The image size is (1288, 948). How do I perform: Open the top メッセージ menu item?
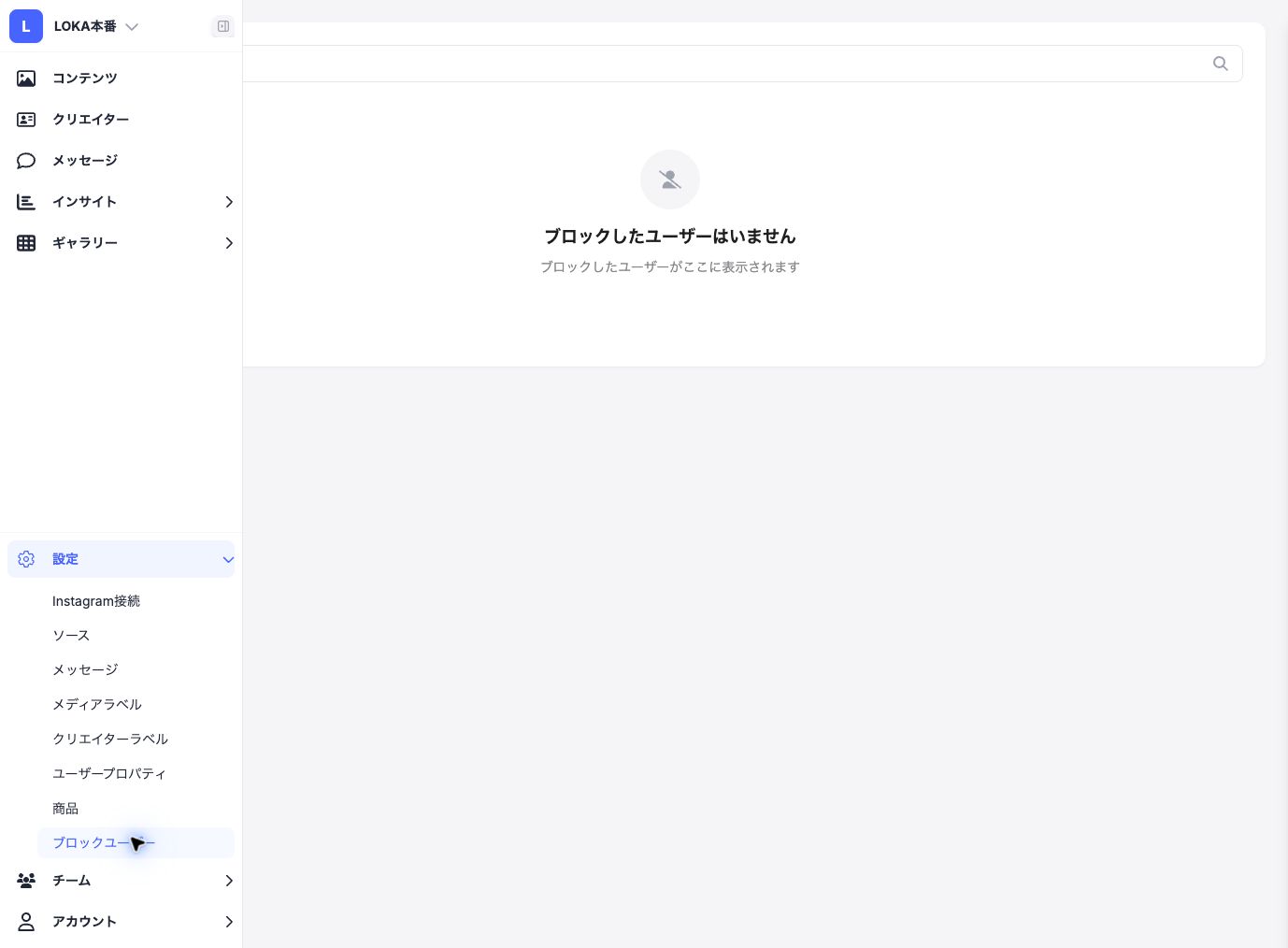point(122,161)
